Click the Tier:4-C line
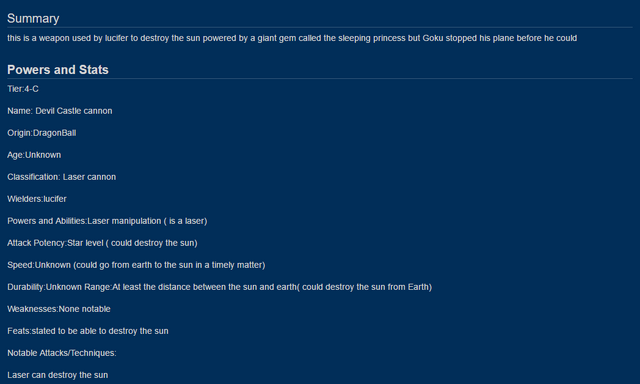640x384 pixels. click(23, 89)
